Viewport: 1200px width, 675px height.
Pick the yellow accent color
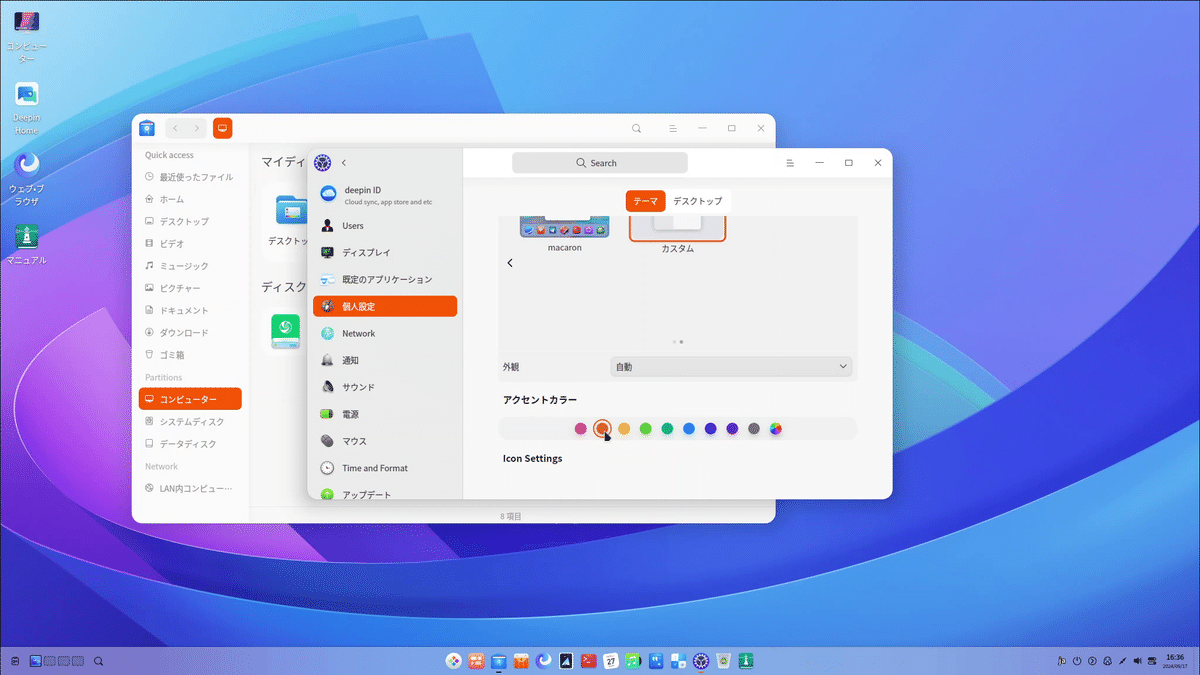coord(624,428)
